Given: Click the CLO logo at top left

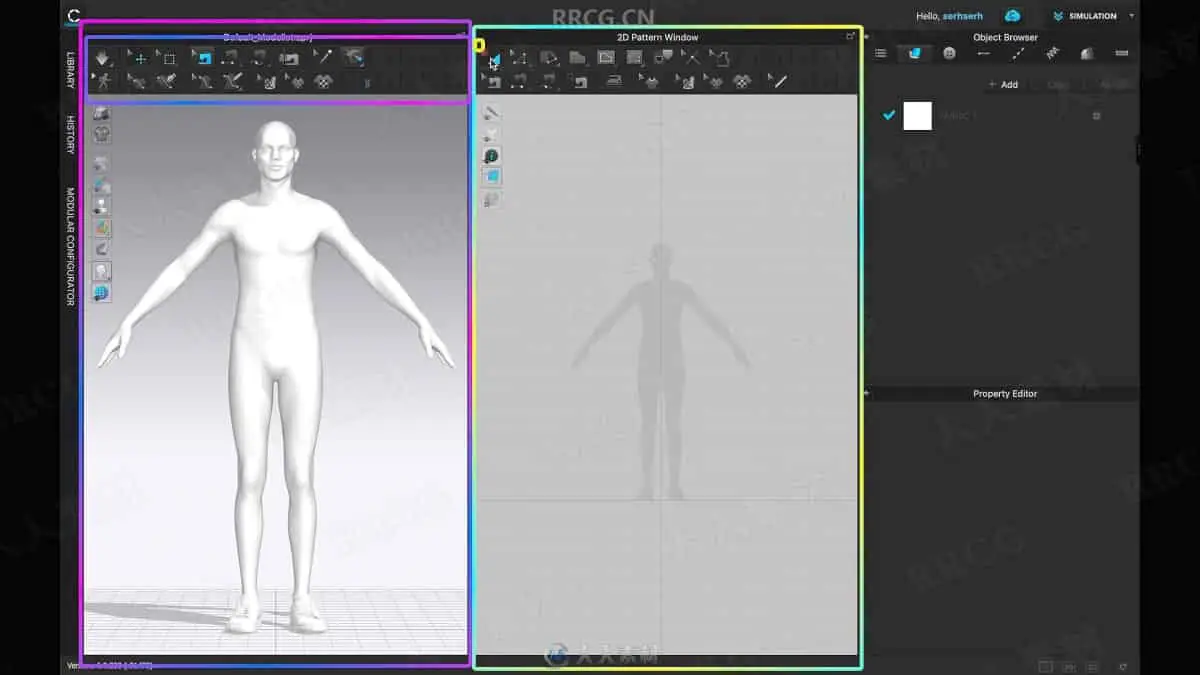Looking at the screenshot, I should pos(74,16).
